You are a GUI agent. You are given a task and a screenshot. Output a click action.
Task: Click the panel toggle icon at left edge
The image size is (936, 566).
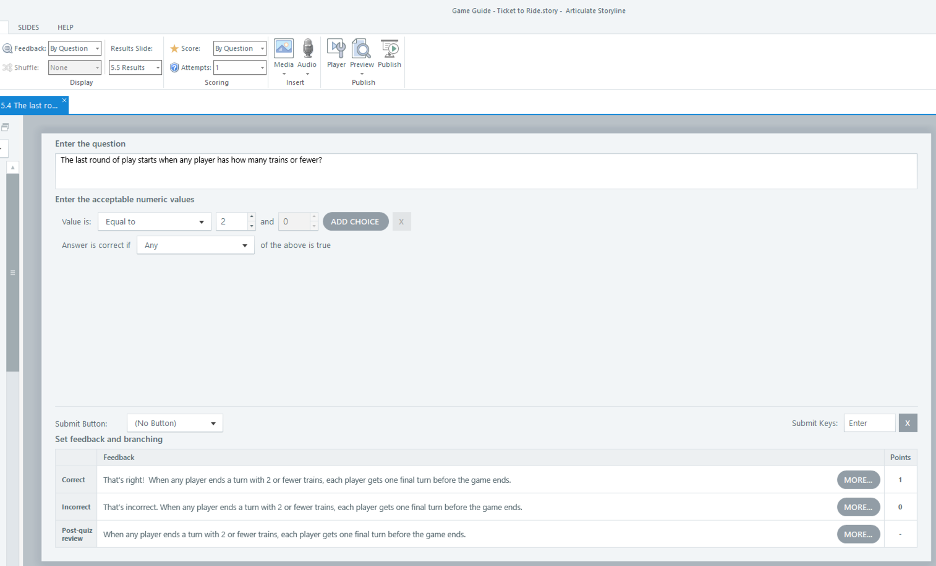[x=5, y=127]
